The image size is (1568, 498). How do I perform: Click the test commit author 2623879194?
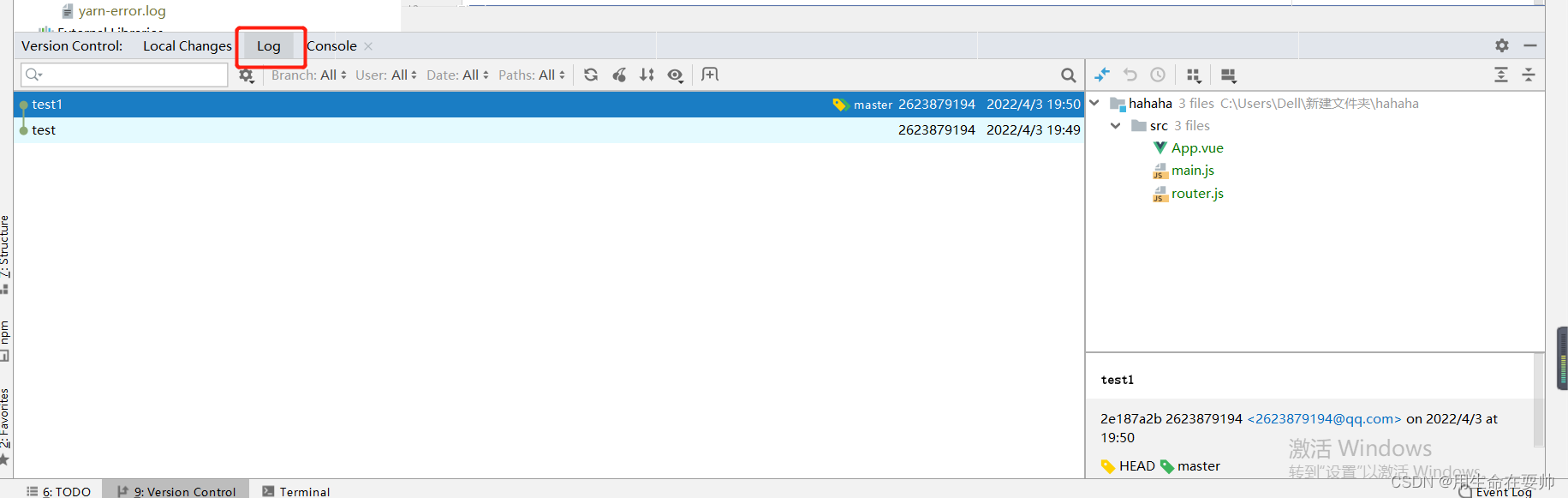(x=937, y=130)
